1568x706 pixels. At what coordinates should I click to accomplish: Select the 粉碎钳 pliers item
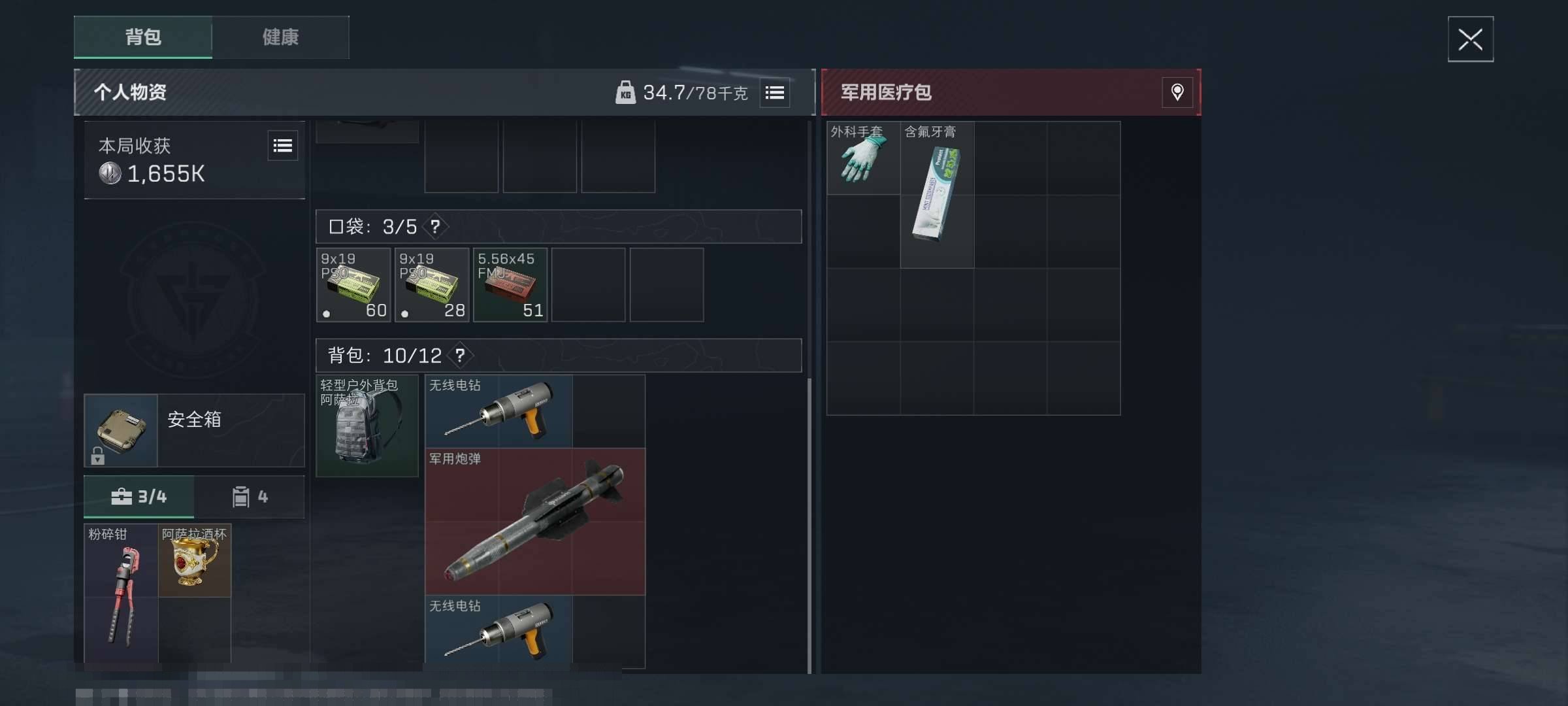pyautogui.click(x=121, y=594)
